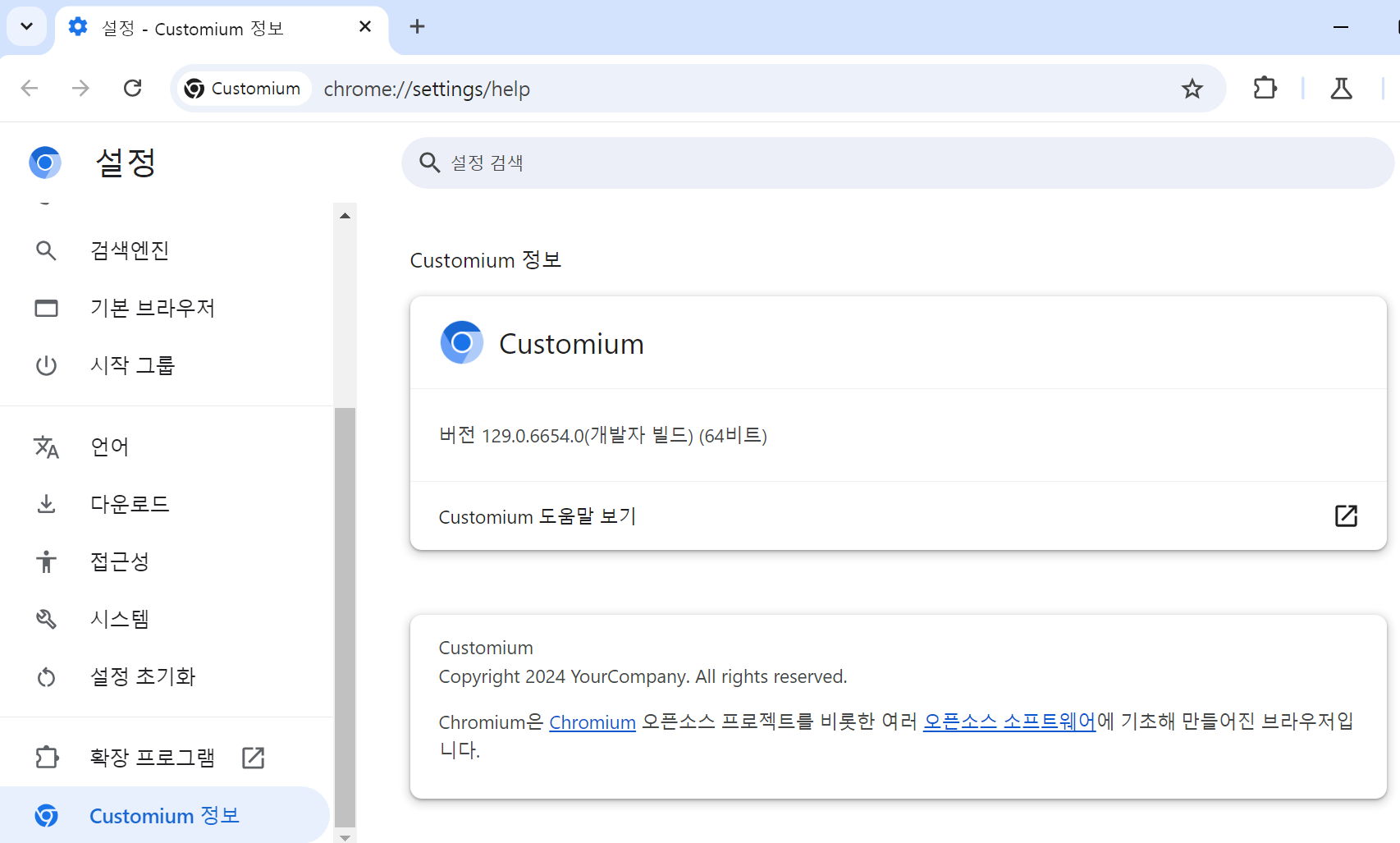Screen dimensions: 1400x843
Task: Click the 검색엔진 magnifier icon
Action: pyautogui.click(x=46, y=250)
